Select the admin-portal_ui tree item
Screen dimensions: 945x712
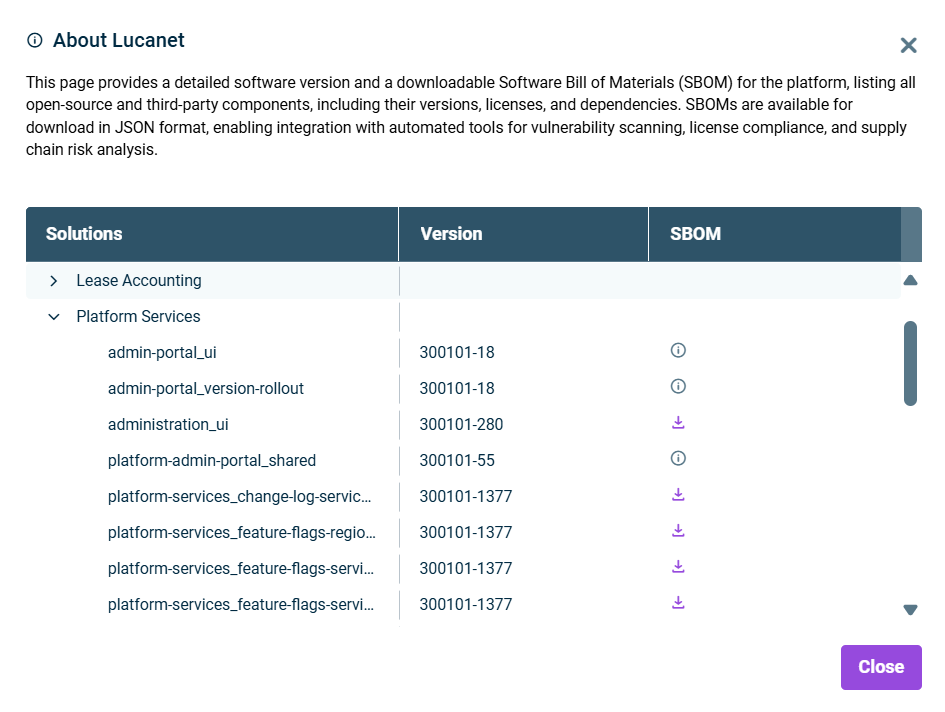(162, 352)
